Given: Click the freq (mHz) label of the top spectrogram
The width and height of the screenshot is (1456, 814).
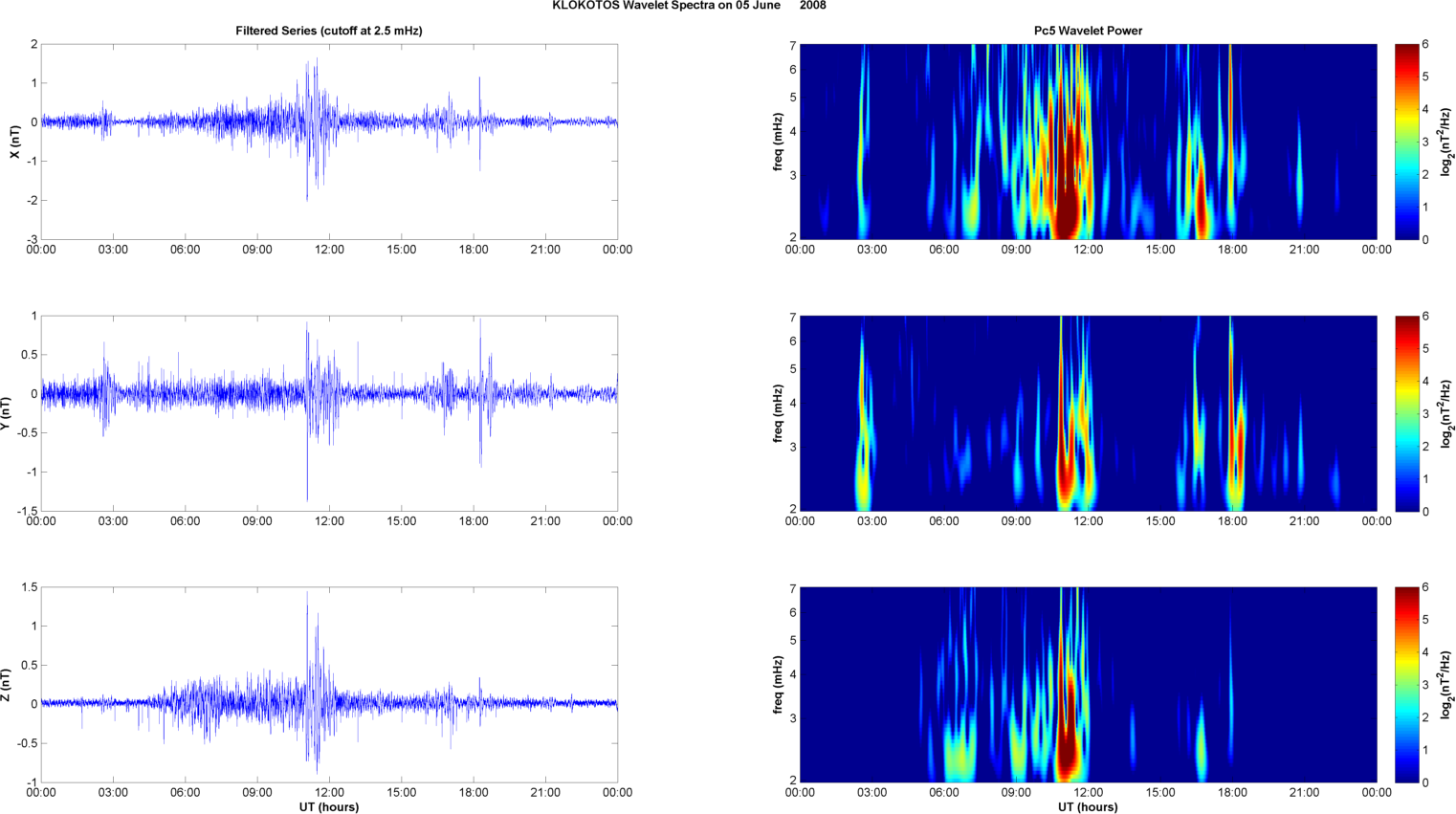Looking at the screenshot, I should pyautogui.click(x=779, y=142).
